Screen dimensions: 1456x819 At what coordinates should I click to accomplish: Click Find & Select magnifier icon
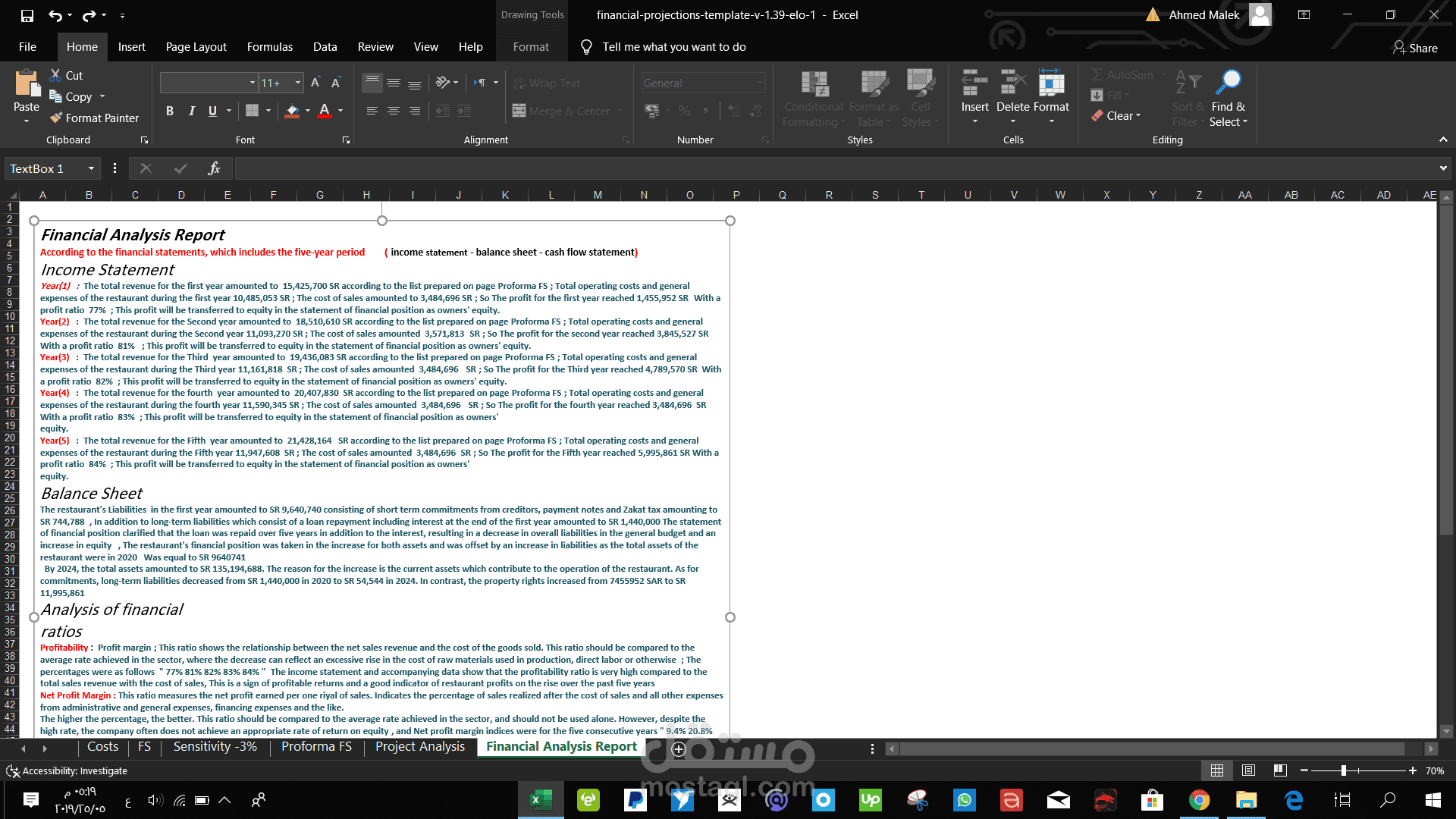click(x=1228, y=82)
